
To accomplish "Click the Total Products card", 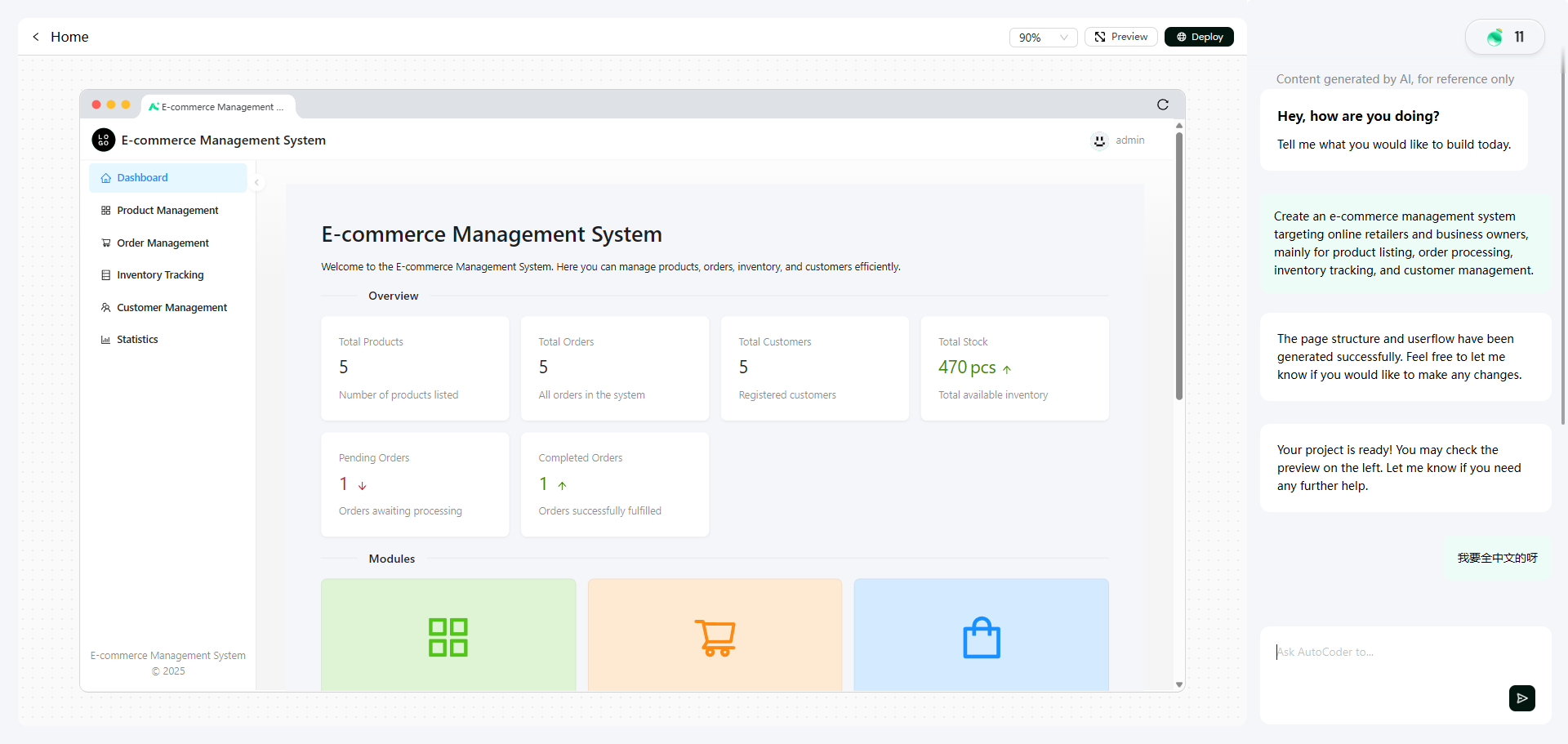I will pos(415,368).
